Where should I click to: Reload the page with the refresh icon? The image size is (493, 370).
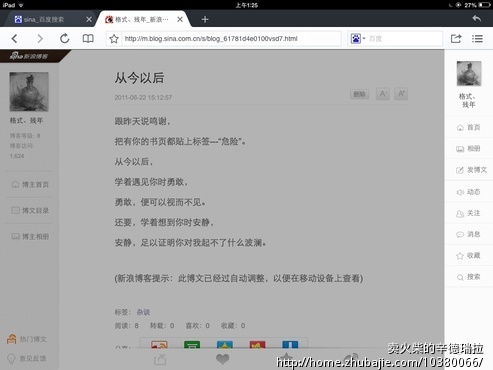click(64, 38)
